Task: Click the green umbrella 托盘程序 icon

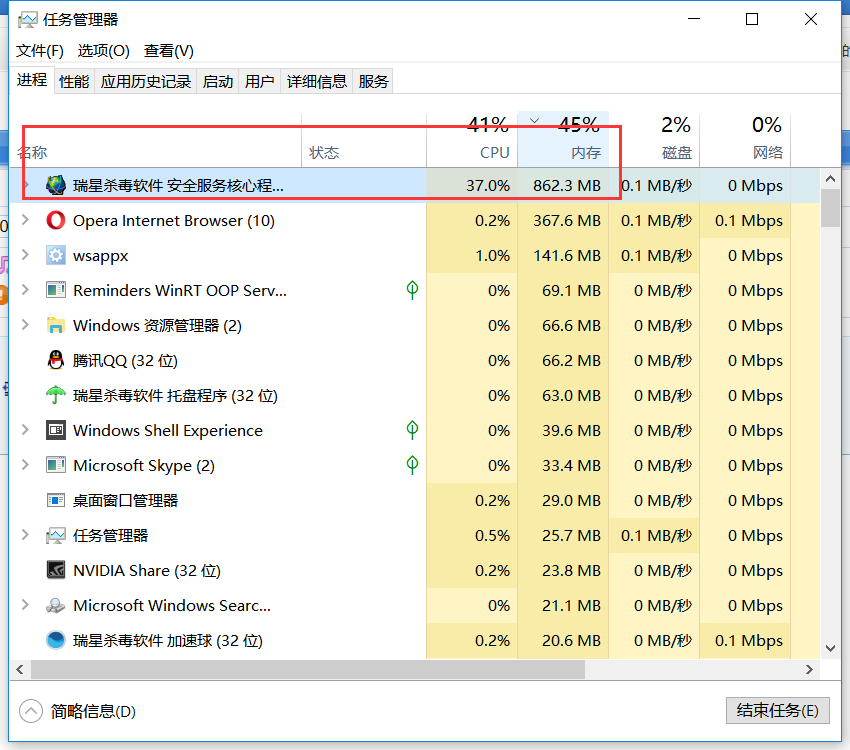Action: pos(56,395)
